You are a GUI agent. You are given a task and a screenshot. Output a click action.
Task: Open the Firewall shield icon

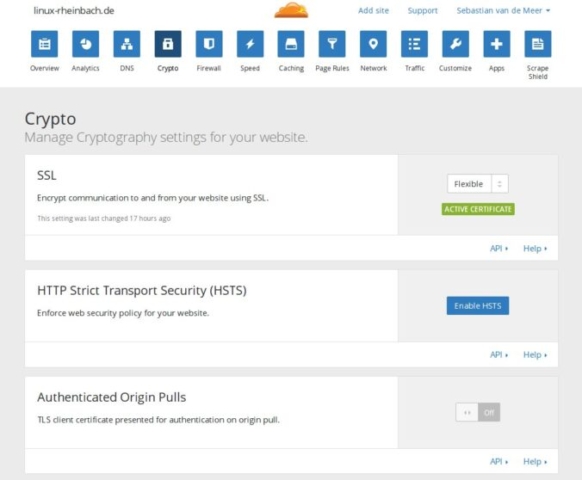[x=209, y=44]
